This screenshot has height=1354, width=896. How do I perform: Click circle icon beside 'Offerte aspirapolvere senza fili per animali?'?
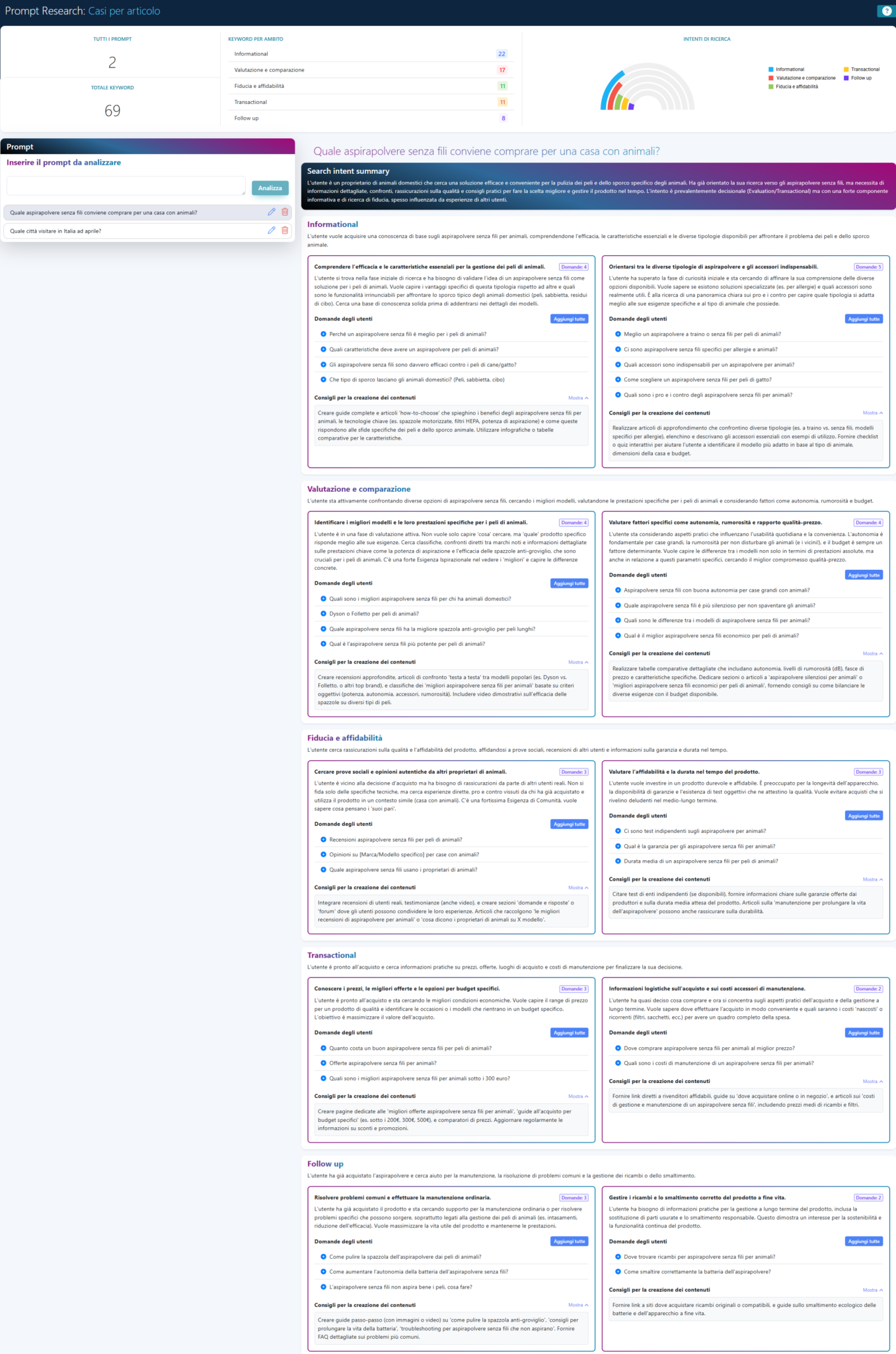click(x=323, y=1064)
